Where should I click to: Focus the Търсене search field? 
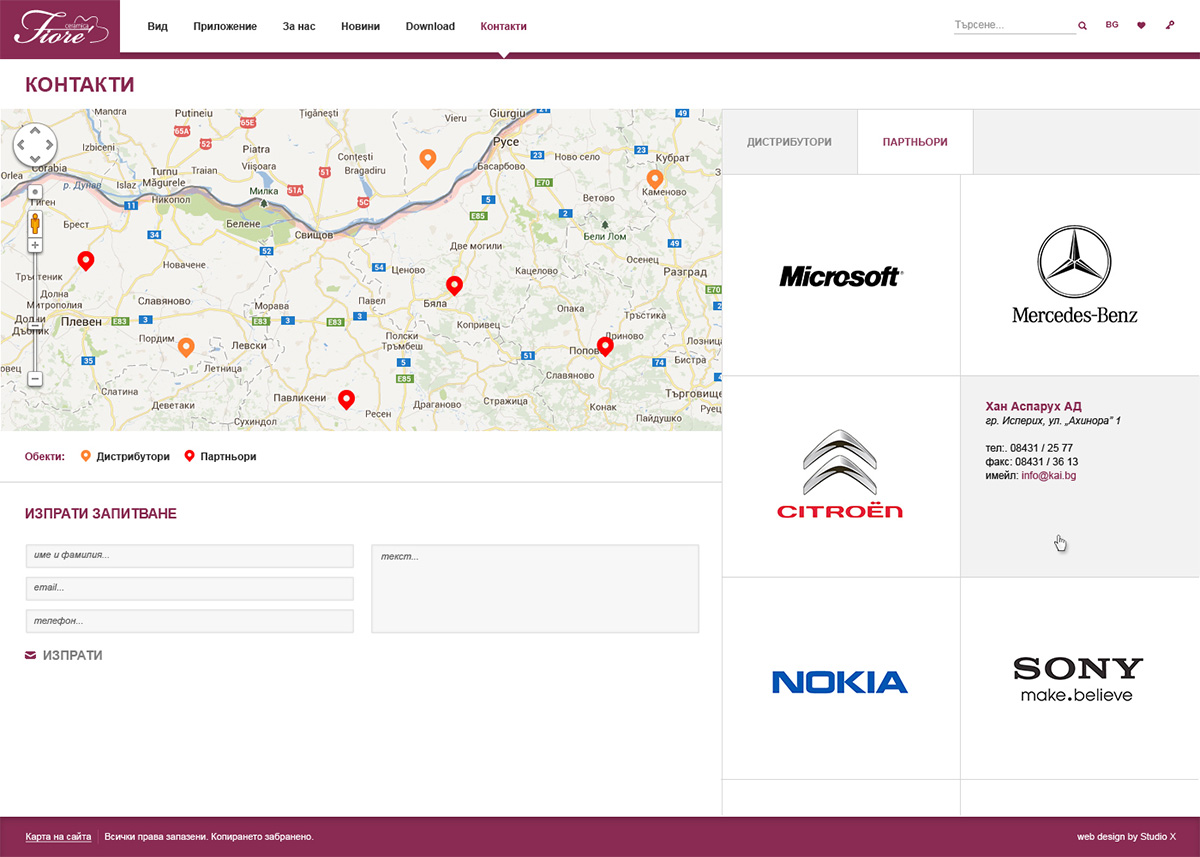click(x=1014, y=26)
